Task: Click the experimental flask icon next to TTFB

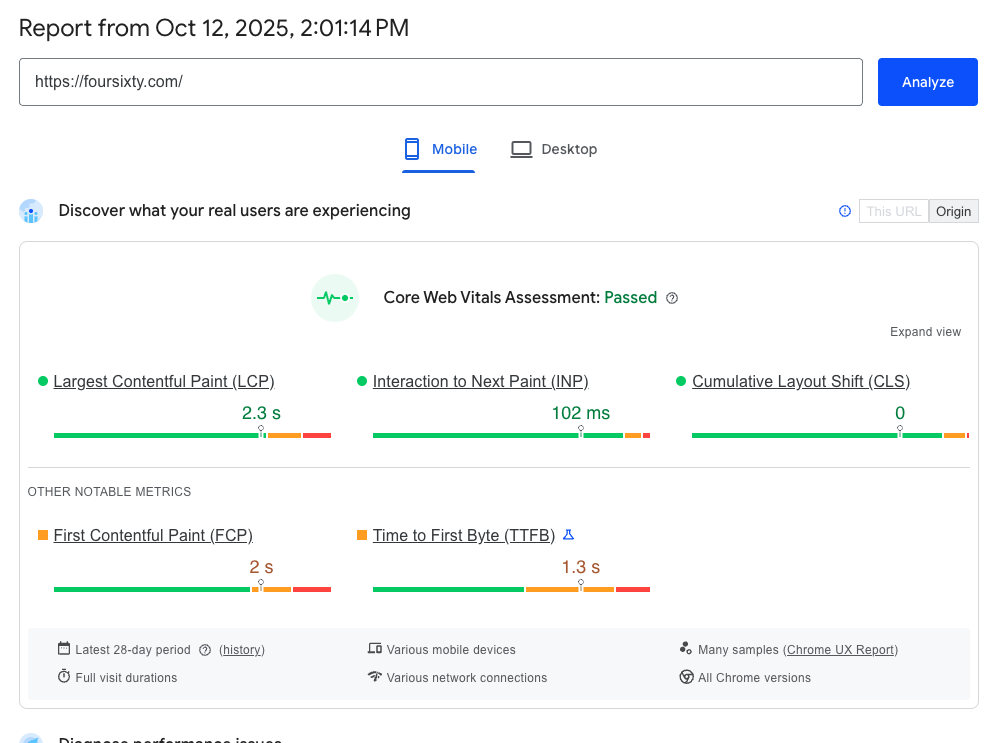Action: coord(569,534)
